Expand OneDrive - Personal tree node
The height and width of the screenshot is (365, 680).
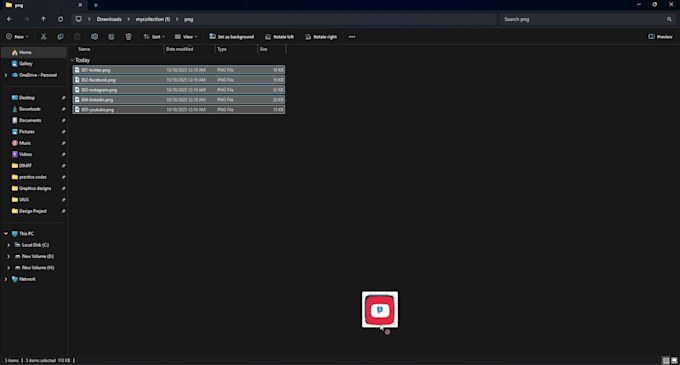[6, 75]
